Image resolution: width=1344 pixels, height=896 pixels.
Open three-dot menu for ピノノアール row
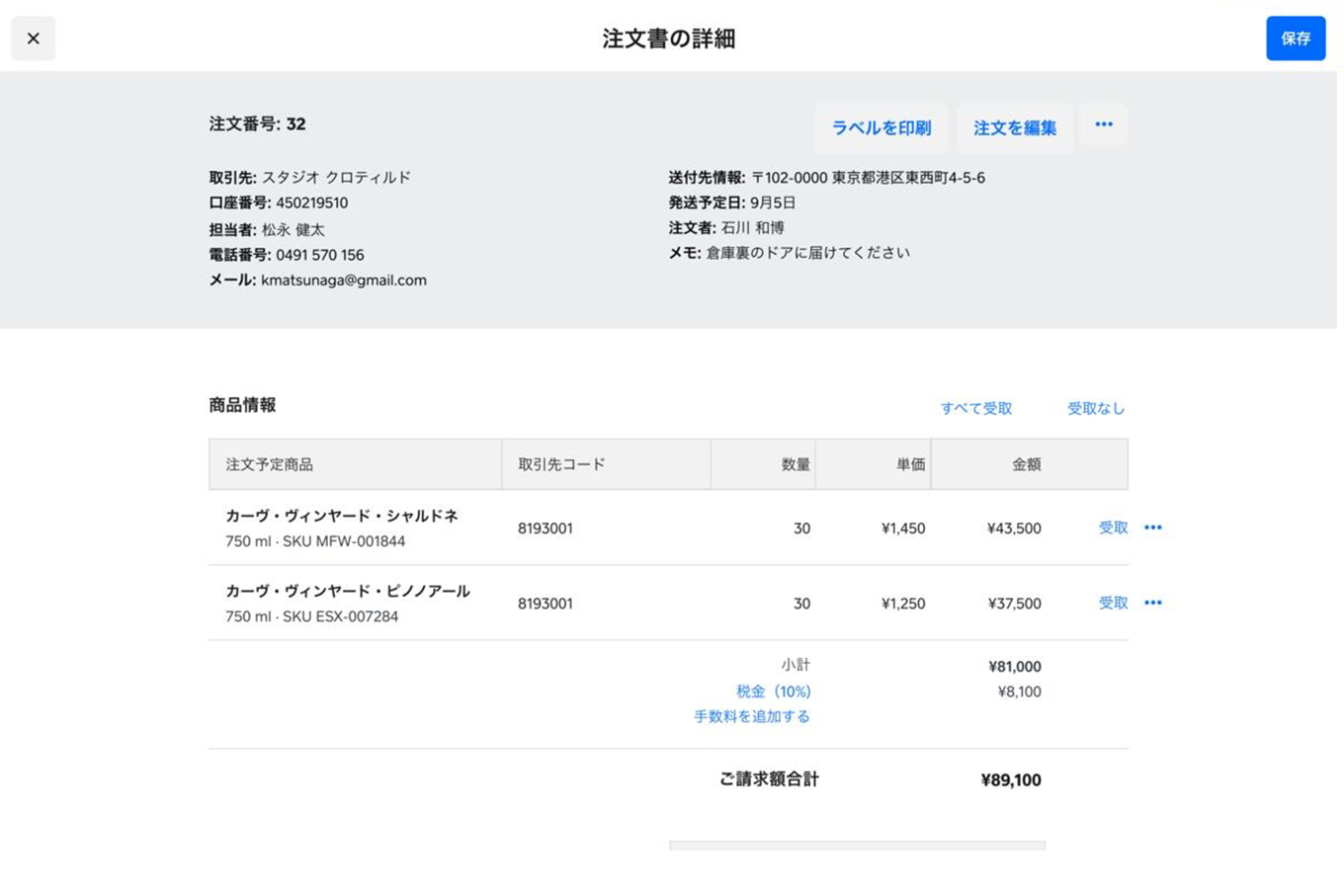pyautogui.click(x=1153, y=603)
